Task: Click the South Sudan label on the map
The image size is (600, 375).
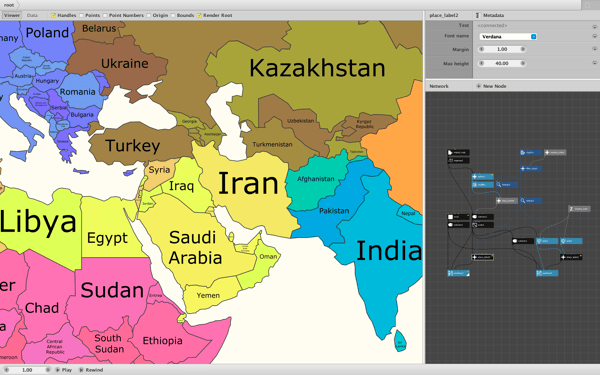Action: (x=109, y=343)
